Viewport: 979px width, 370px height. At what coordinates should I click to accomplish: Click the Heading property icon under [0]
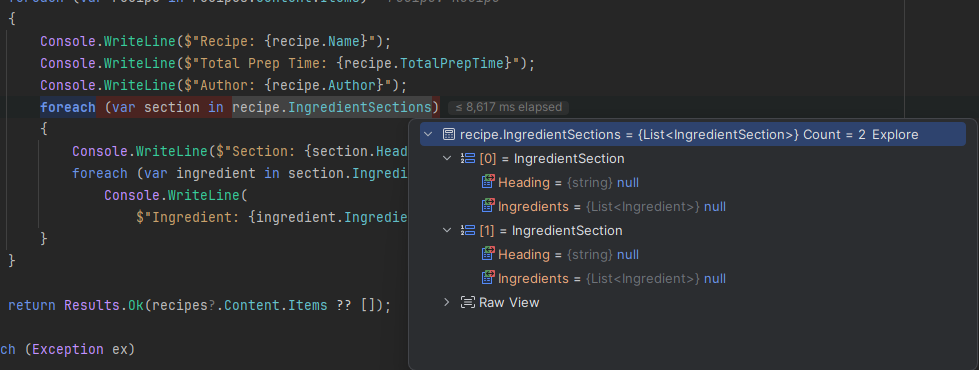click(488, 182)
